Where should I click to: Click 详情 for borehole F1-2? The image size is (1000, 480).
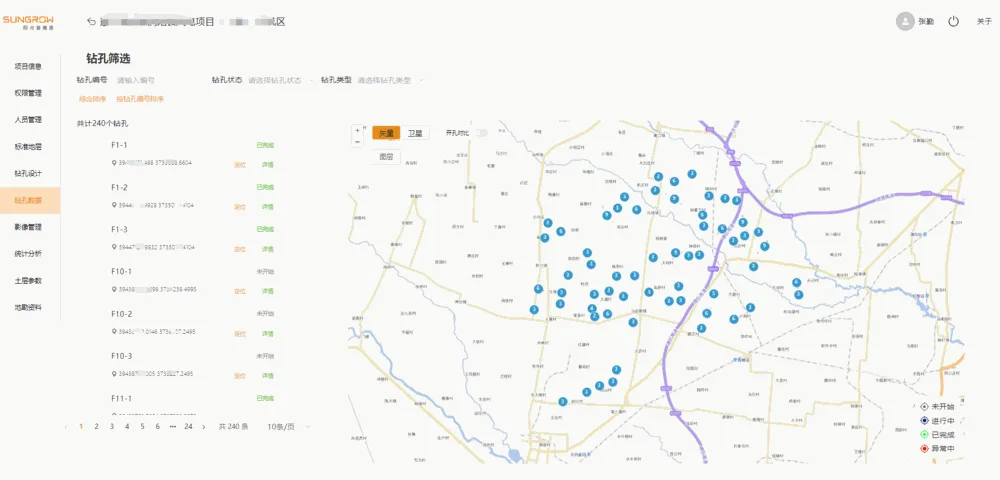point(267,207)
